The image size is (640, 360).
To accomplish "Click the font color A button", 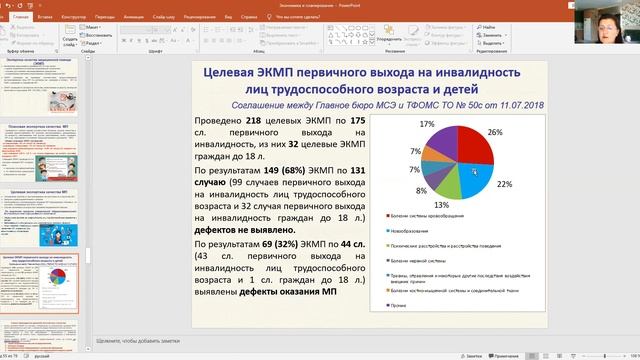I will pyautogui.click(x=188, y=41).
